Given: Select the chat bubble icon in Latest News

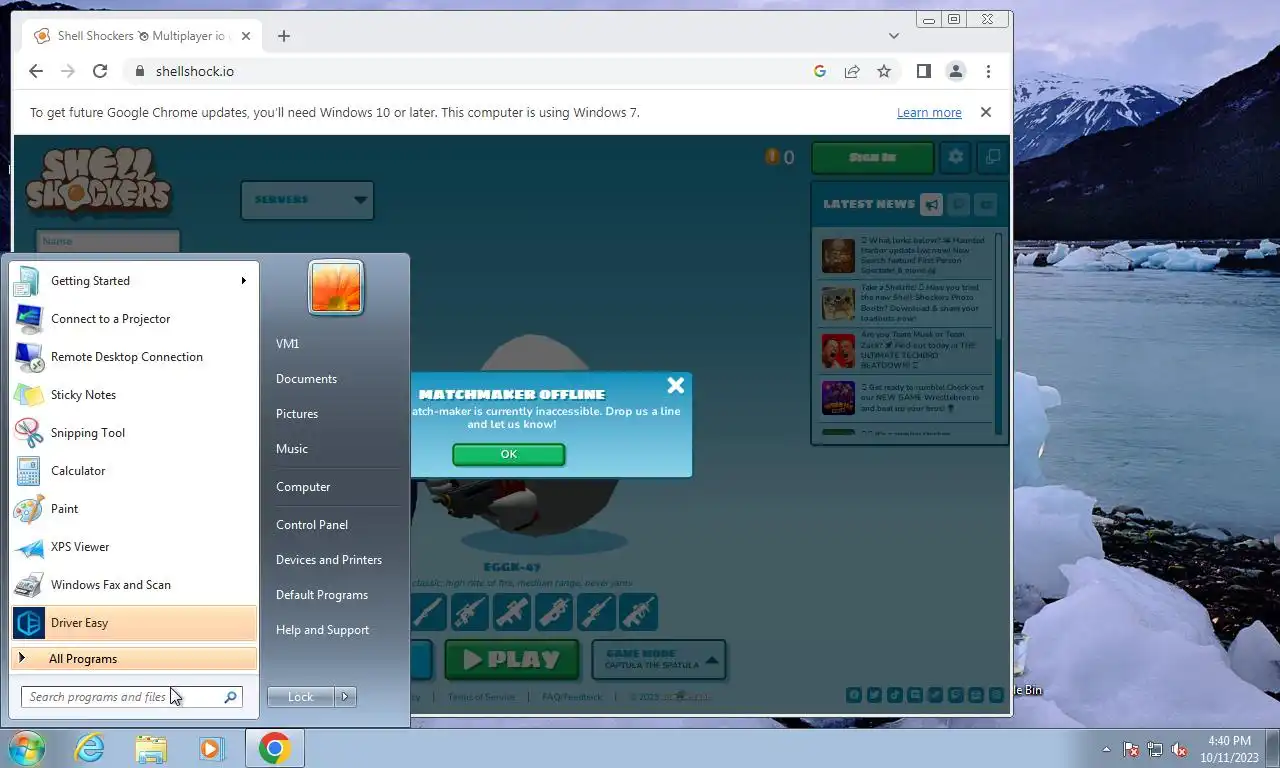Looking at the screenshot, I should [x=958, y=204].
